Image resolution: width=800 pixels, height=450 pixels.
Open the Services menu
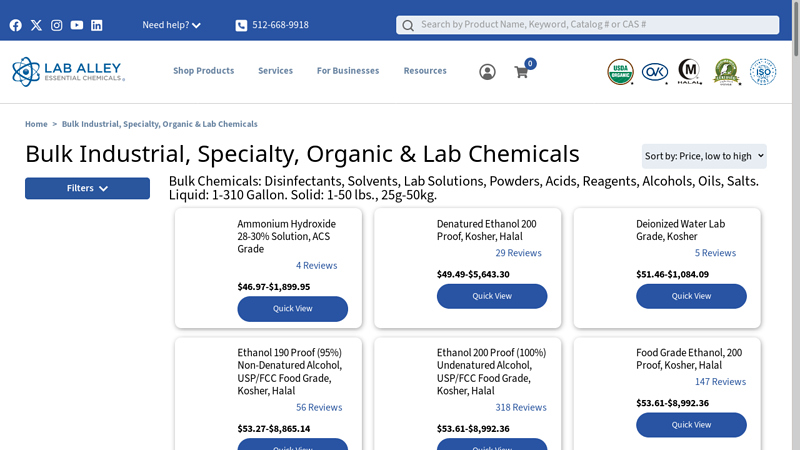pyautogui.click(x=276, y=71)
